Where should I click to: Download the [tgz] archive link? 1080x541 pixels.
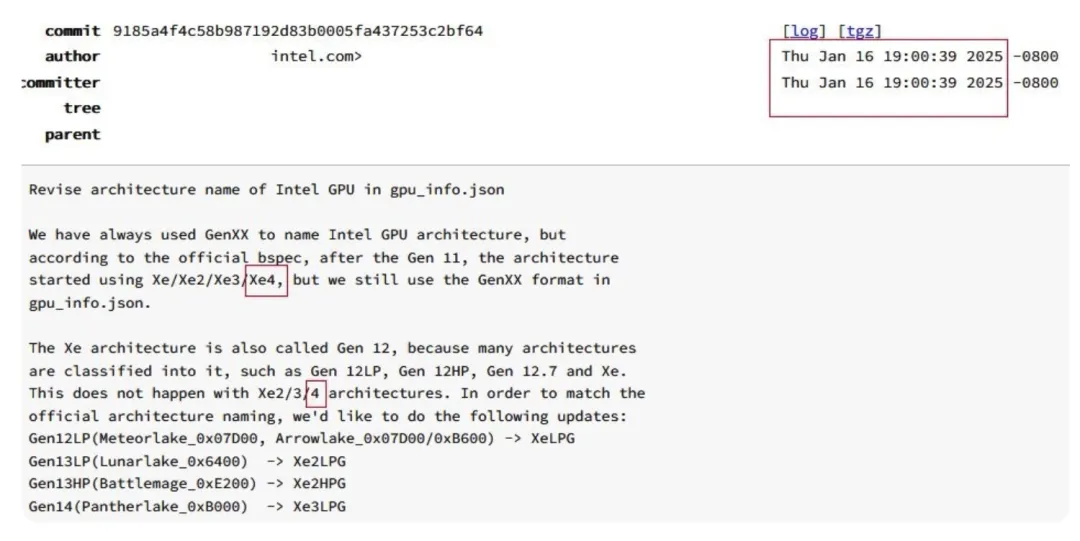pos(859,31)
